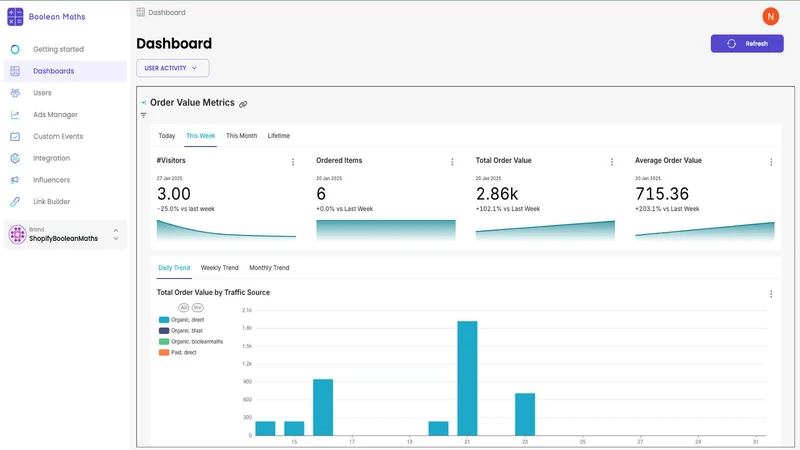Toggle the Paid, direct legend series
The width and height of the screenshot is (800, 450).
(178, 353)
